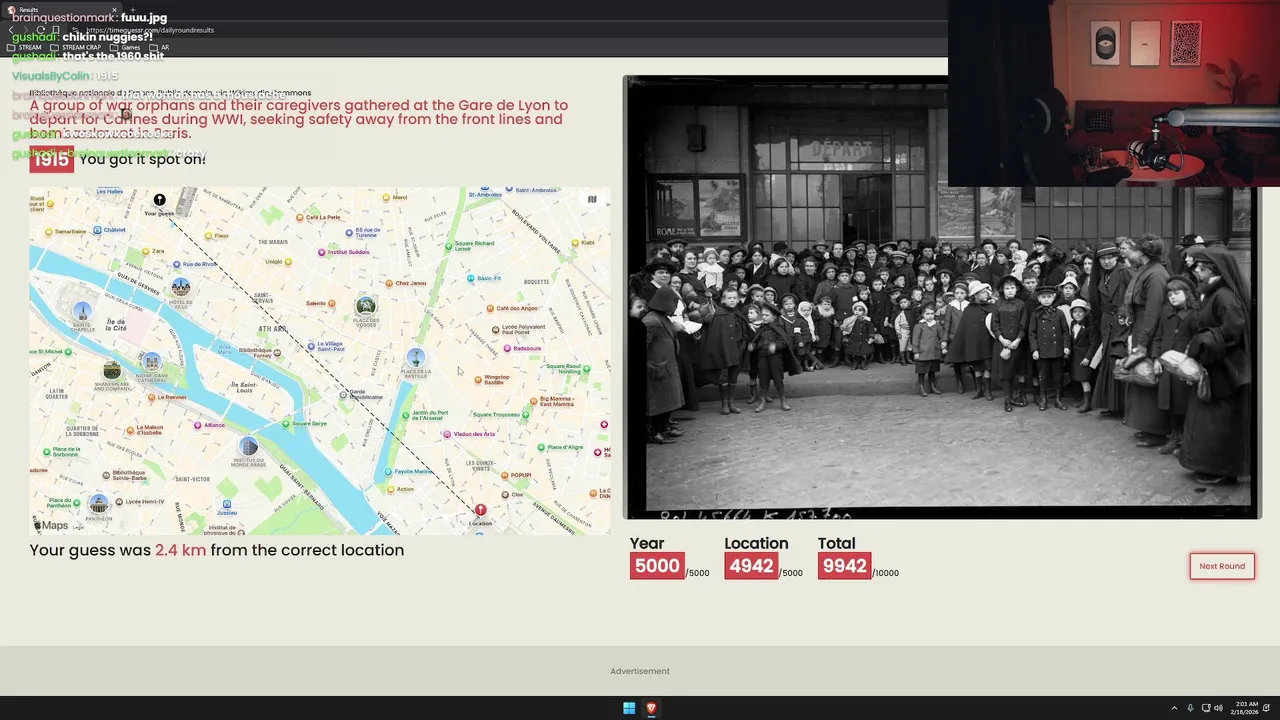Open a new browser tab
The height and width of the screenshot is (720, 1280).
coord(133,10)
